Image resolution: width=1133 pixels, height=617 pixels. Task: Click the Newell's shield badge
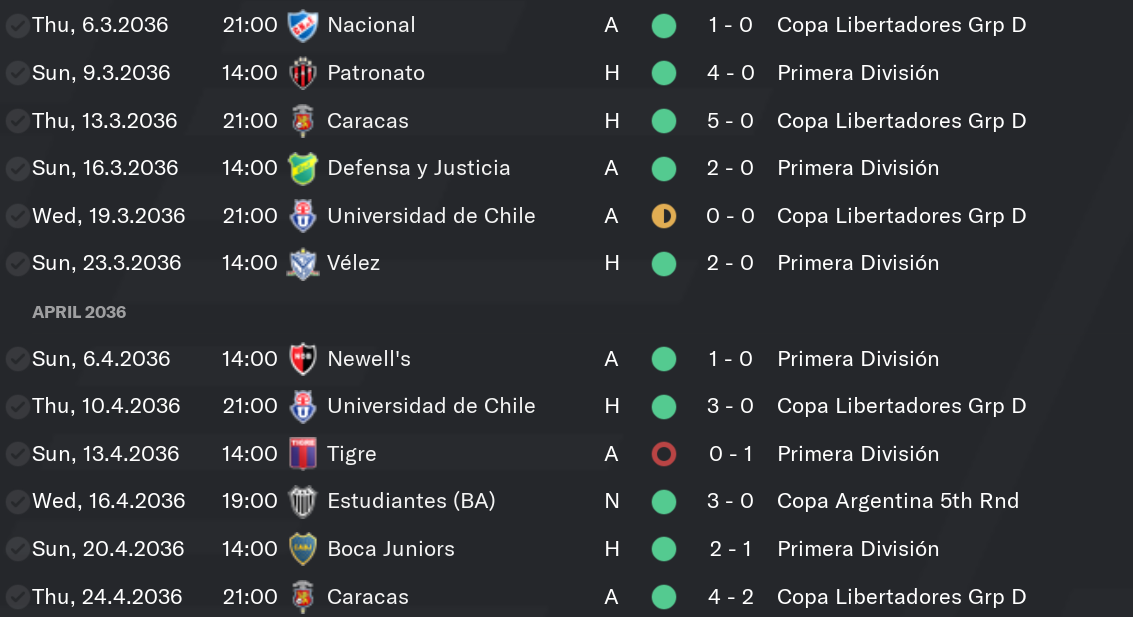[302, 359]
